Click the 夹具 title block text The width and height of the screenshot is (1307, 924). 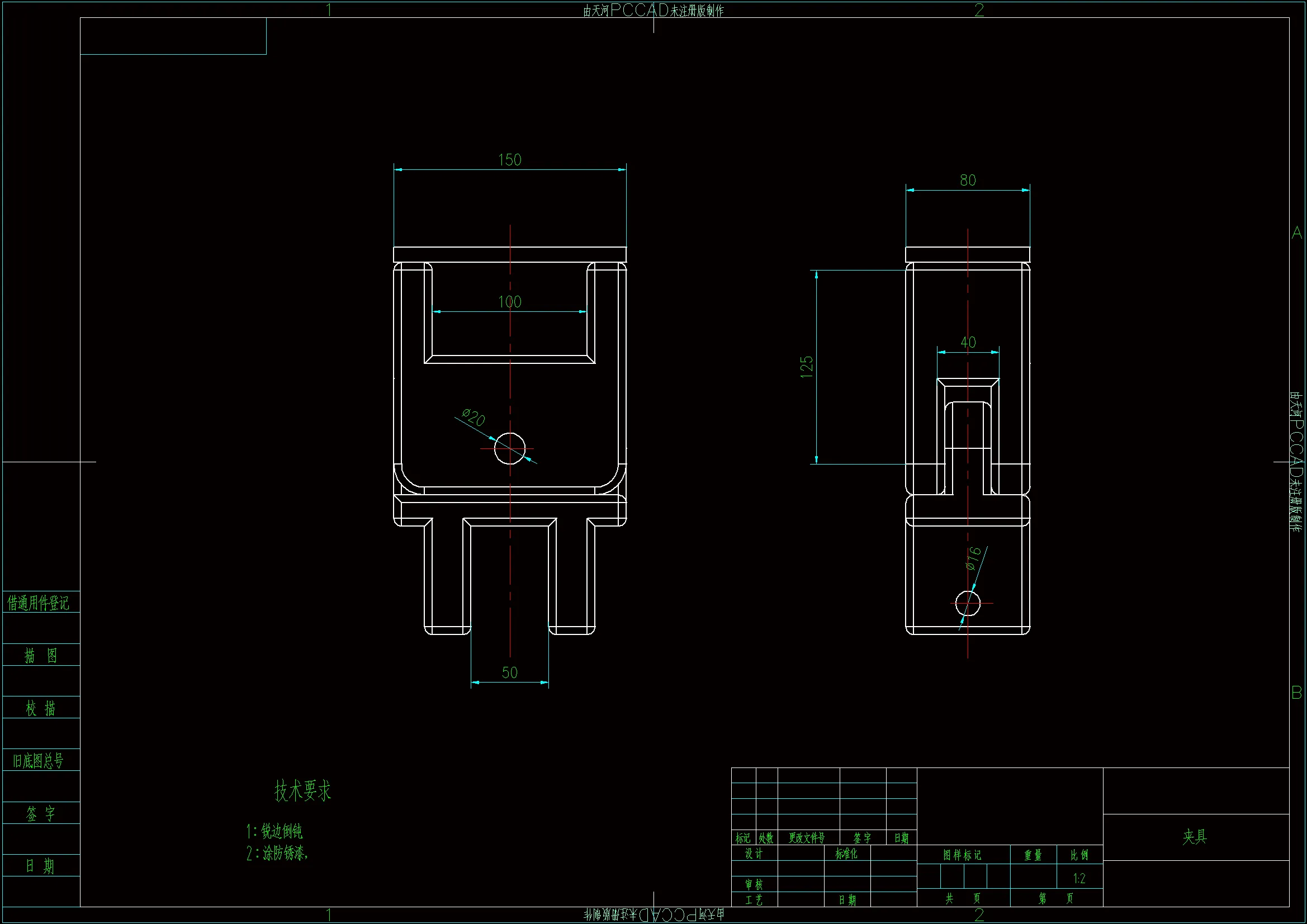tap(1194, 836)
